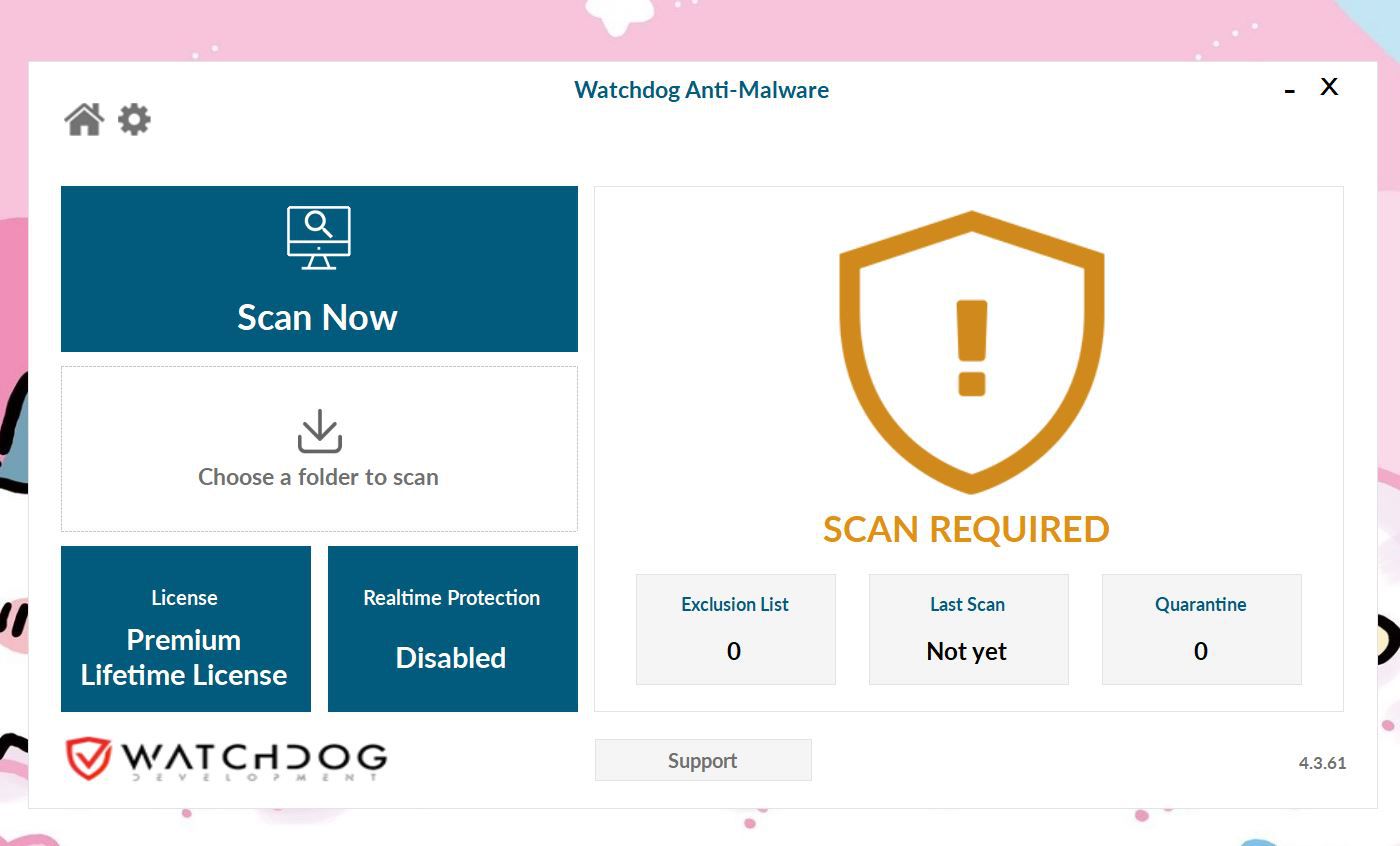Open settings via the gear icon
This screenshot has height=846, width=1400.
tap(134, 120)
